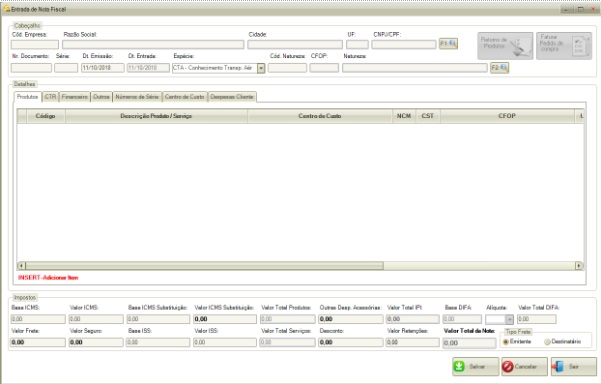This screenshot has width=601, height=384.
Task: Click the Base ICMS field
Action: point(38,319)
